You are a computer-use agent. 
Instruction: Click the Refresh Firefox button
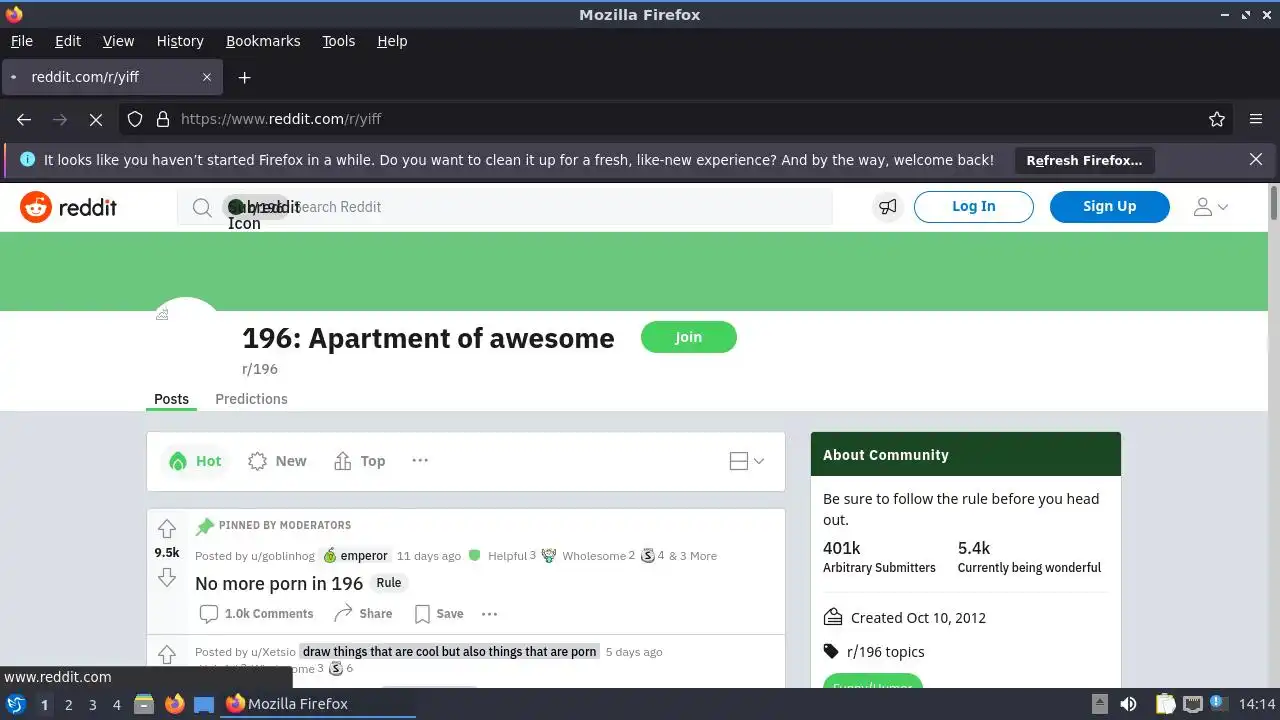1084,160
